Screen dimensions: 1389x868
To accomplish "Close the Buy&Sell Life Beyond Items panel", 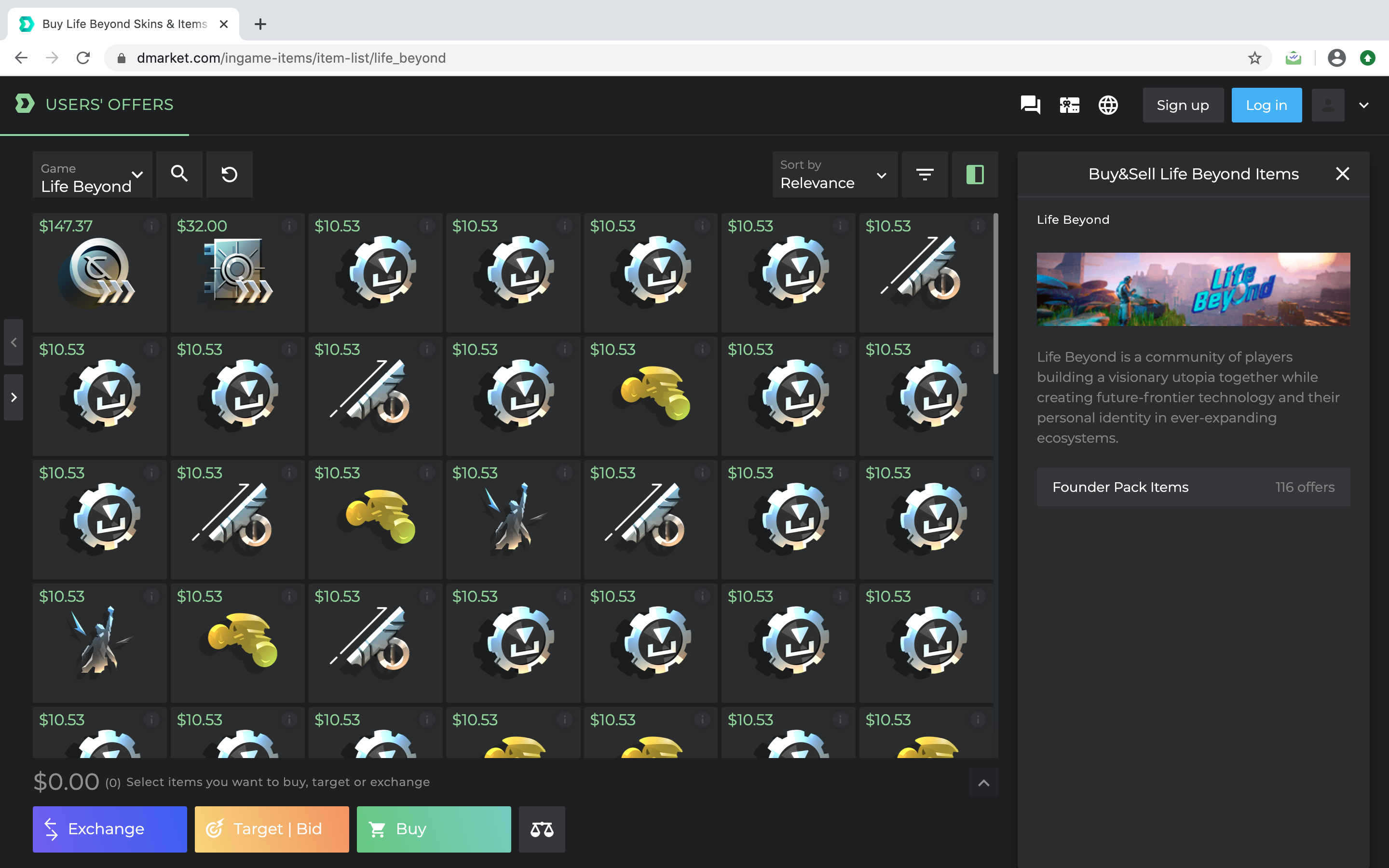I will tap(1343, 174).
